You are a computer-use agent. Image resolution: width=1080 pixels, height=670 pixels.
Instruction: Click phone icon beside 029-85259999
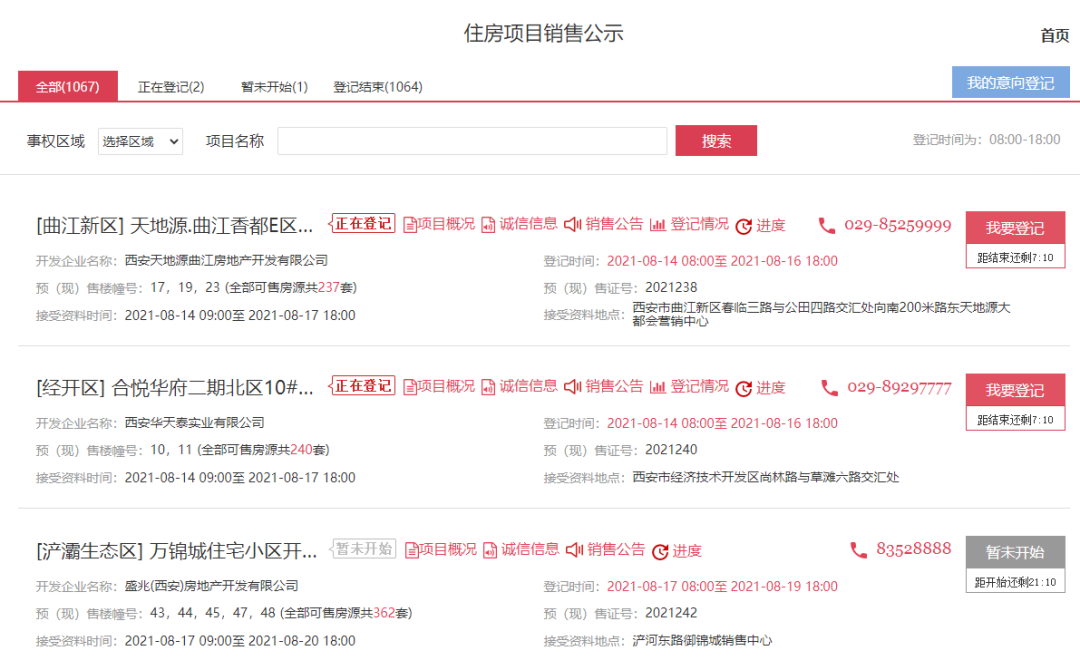[x=827, y=226]
